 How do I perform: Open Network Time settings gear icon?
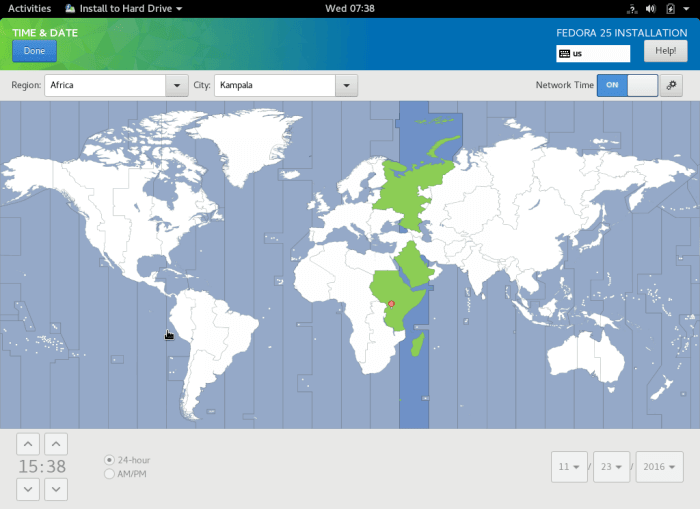pyautogui.click(x=672, y=85)
